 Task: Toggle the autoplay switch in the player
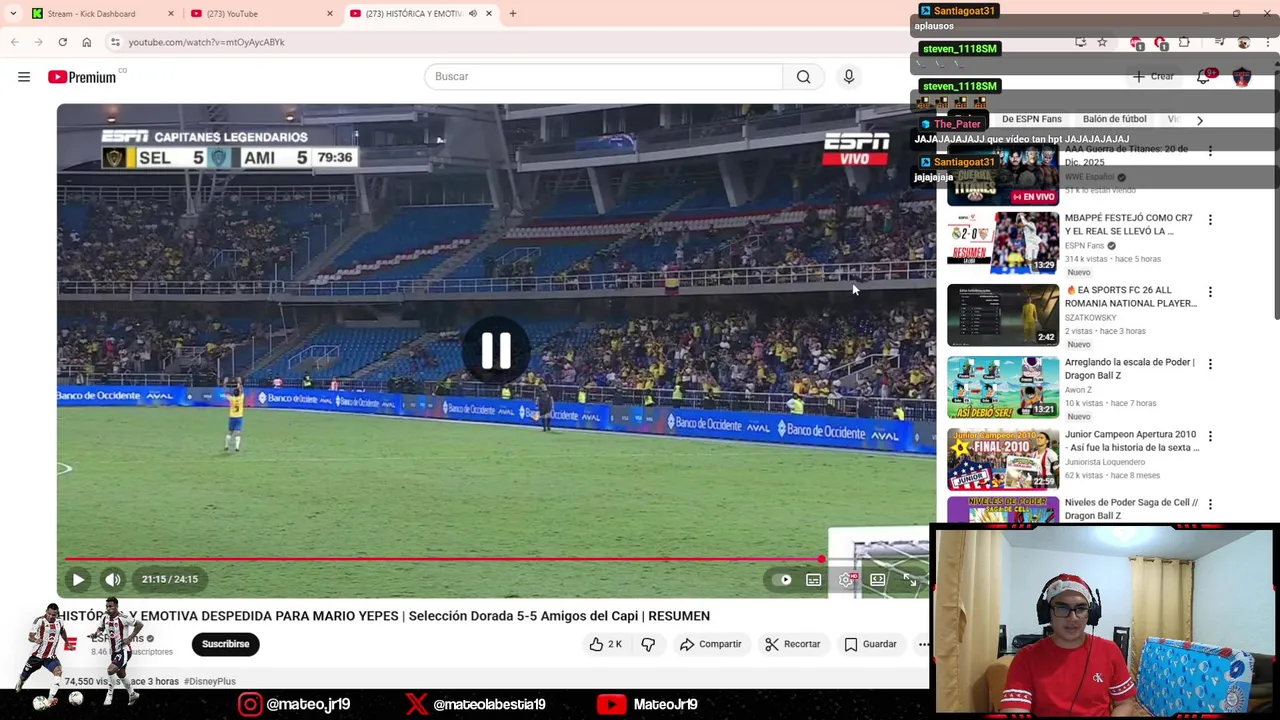coord(781,579)
